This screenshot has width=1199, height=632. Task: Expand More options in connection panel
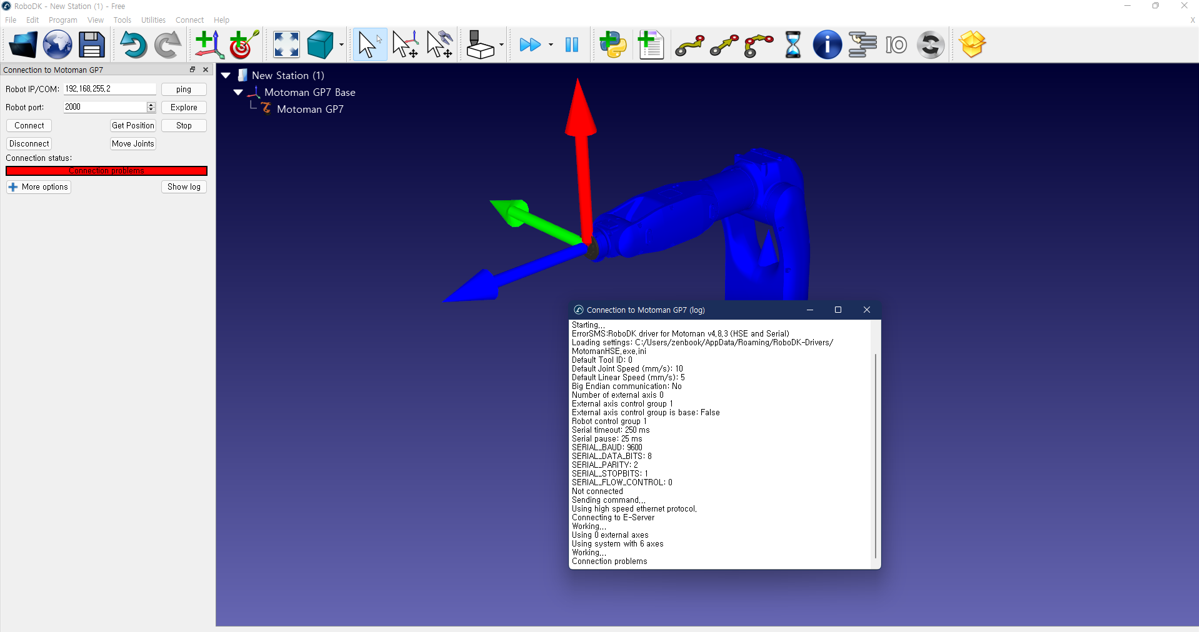38,187
